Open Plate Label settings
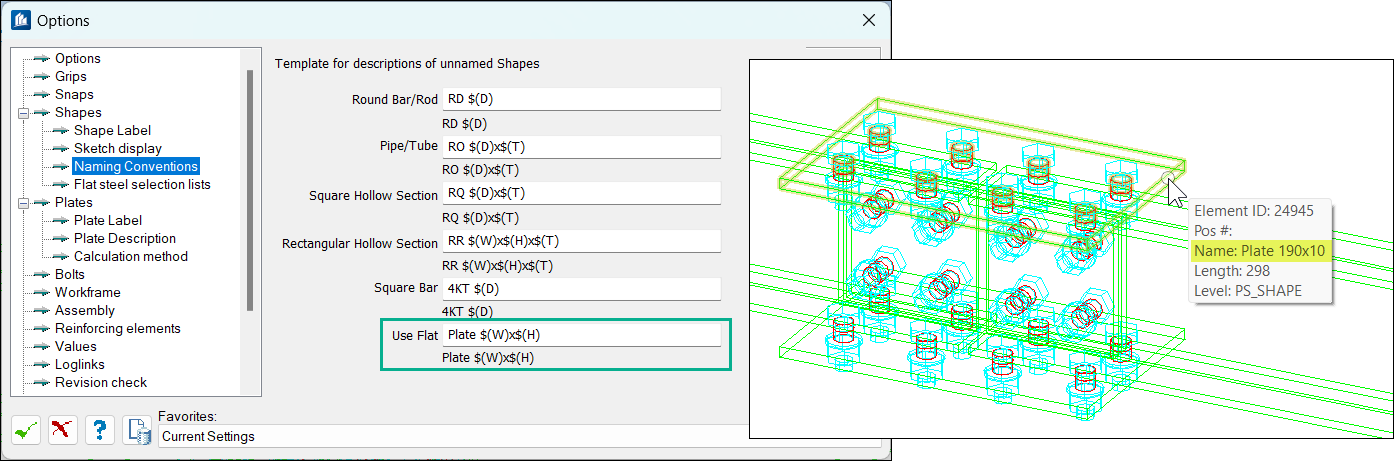The height and width of the screenshot is (461, 1394). pos(108,221)
